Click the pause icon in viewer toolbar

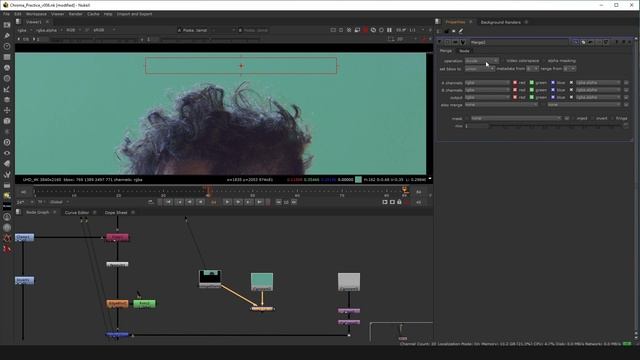pyautogui.click(x=389, y=30)
